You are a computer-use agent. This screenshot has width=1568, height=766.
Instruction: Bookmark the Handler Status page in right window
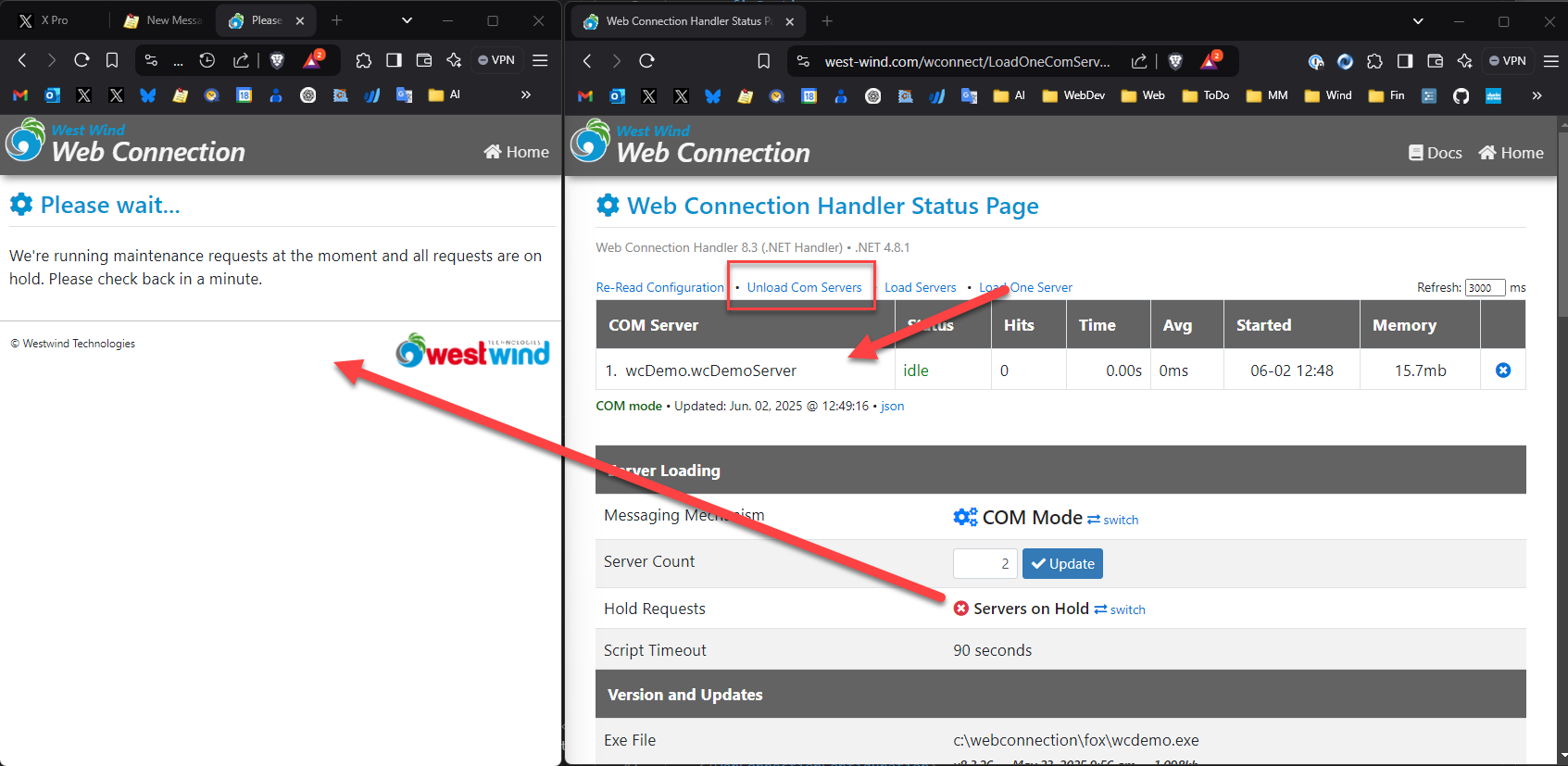(x=763, y=61)
